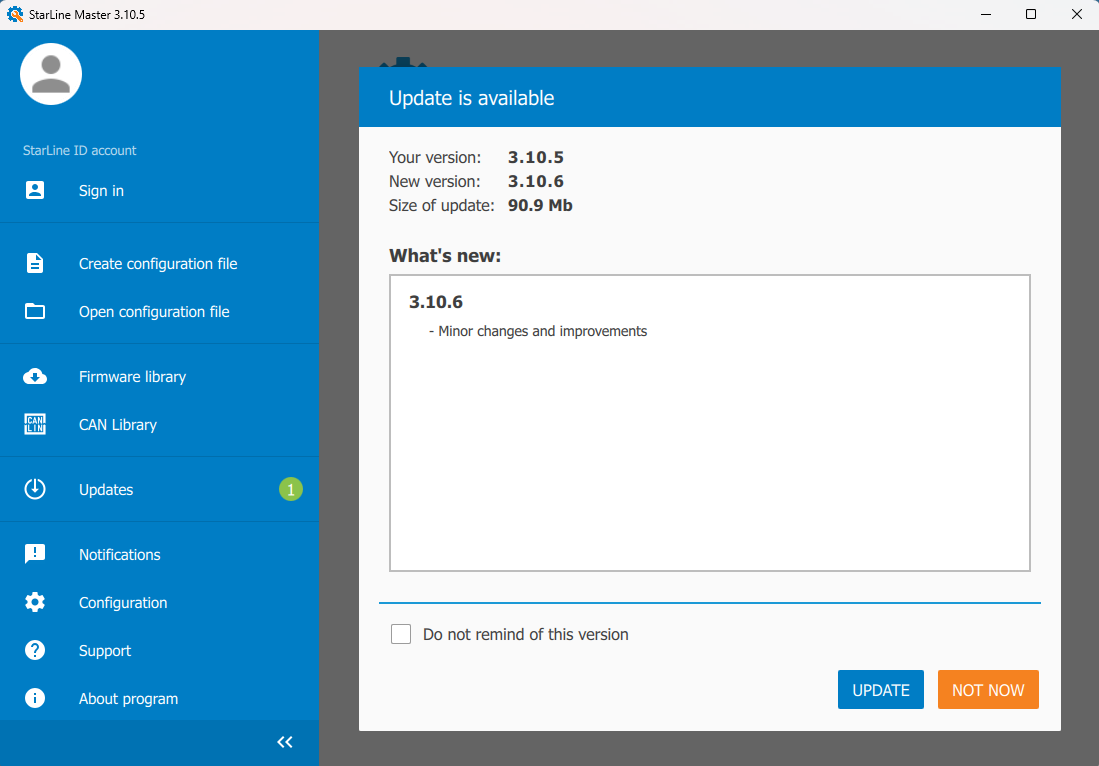Image resolution: width=1099 pixels, height=766 pixels.
Task: Click the green Updates badge counter
Action: tap(290, 489)
